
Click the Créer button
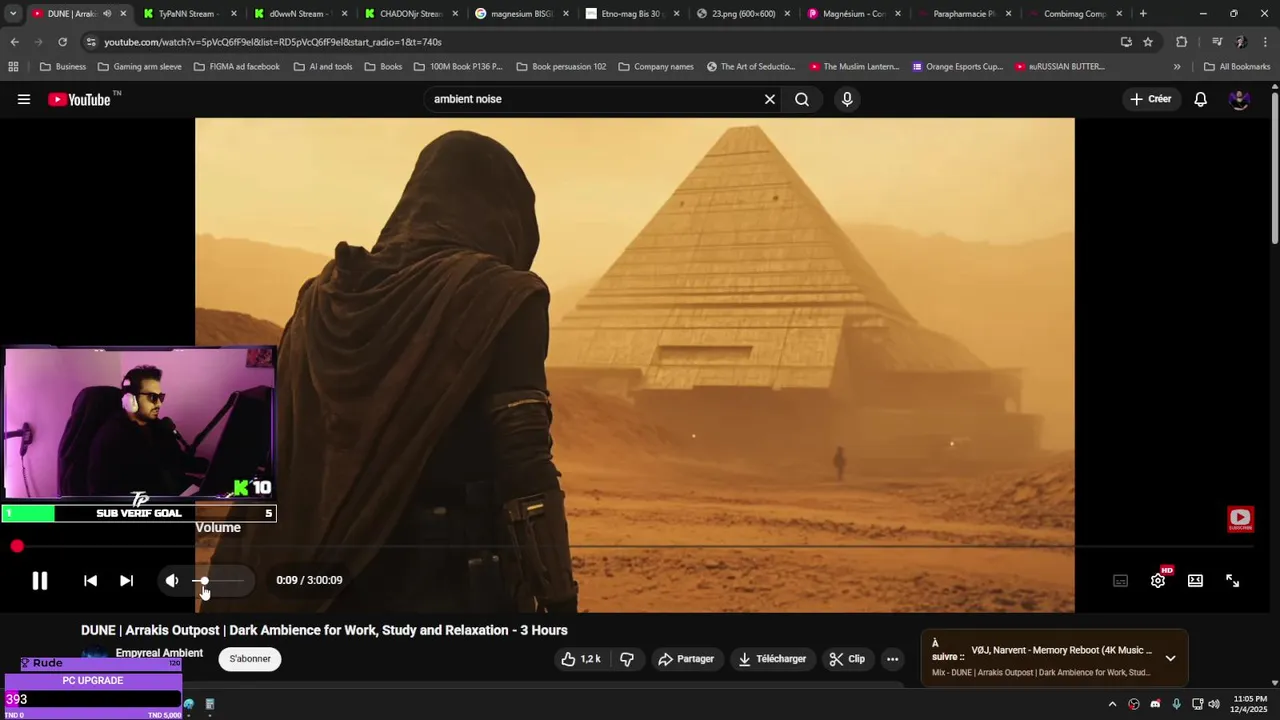pyautogui.click(x=1150, y=99)
